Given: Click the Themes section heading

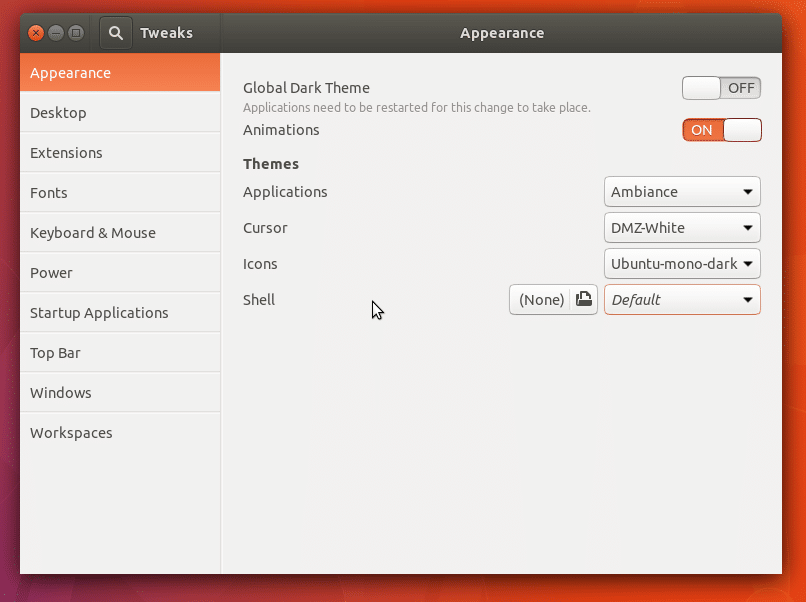Looking at the screenshot, I should pos(271,164).
